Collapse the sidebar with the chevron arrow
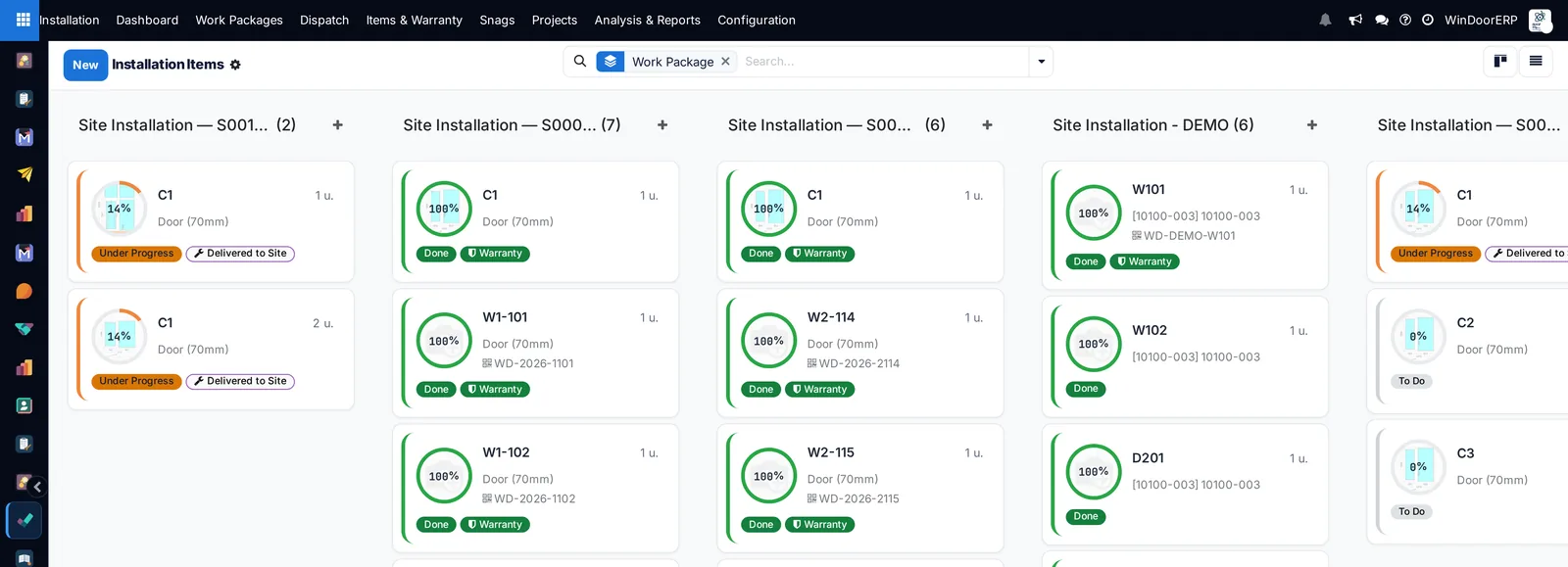Screen dimensions: 1568x567 [x=37, y=487]
